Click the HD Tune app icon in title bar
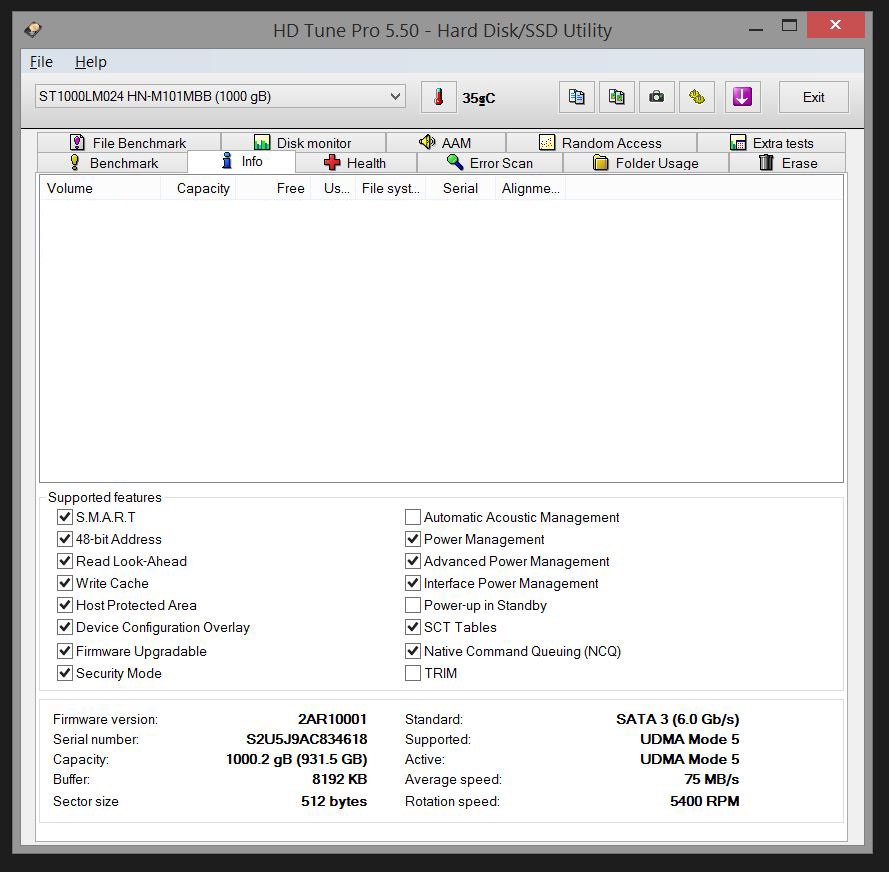The image size is (889, 872). tap(33, 29)
